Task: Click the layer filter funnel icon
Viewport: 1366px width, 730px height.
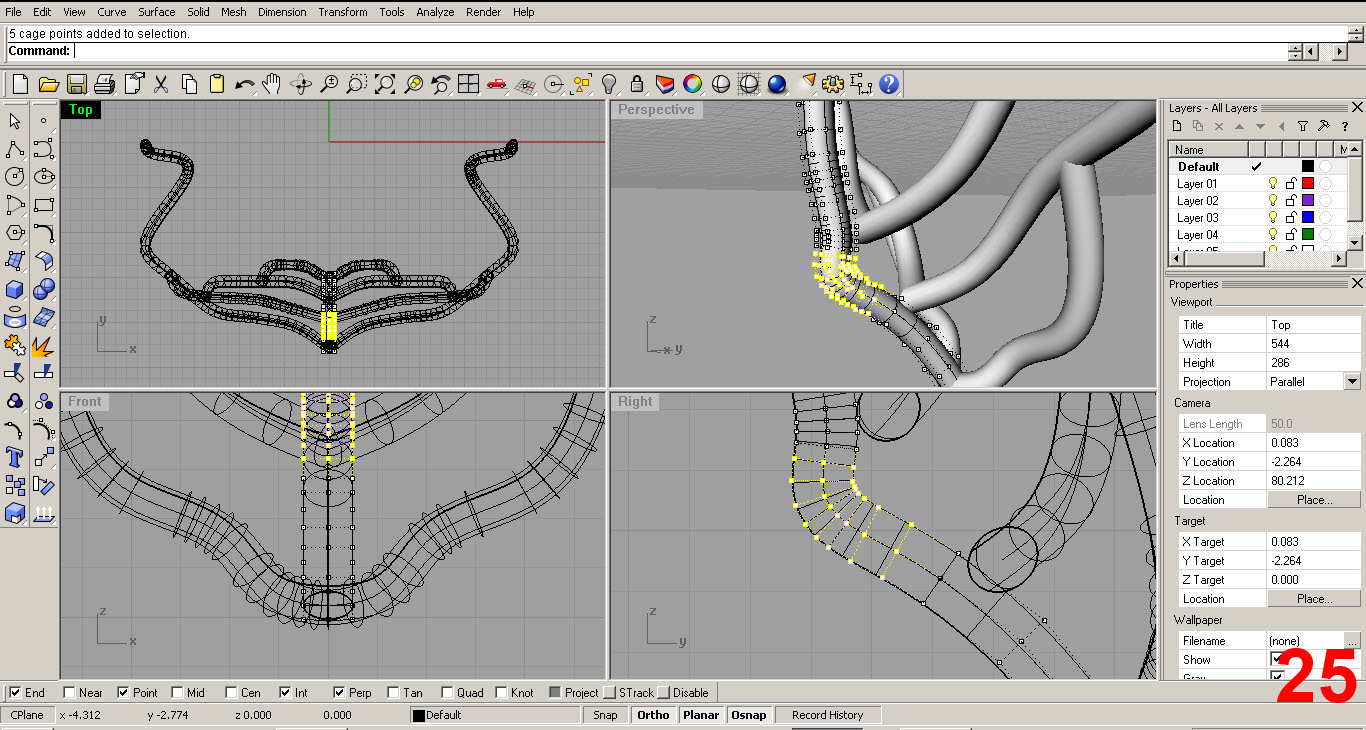Action: (x=1302, y=126)
